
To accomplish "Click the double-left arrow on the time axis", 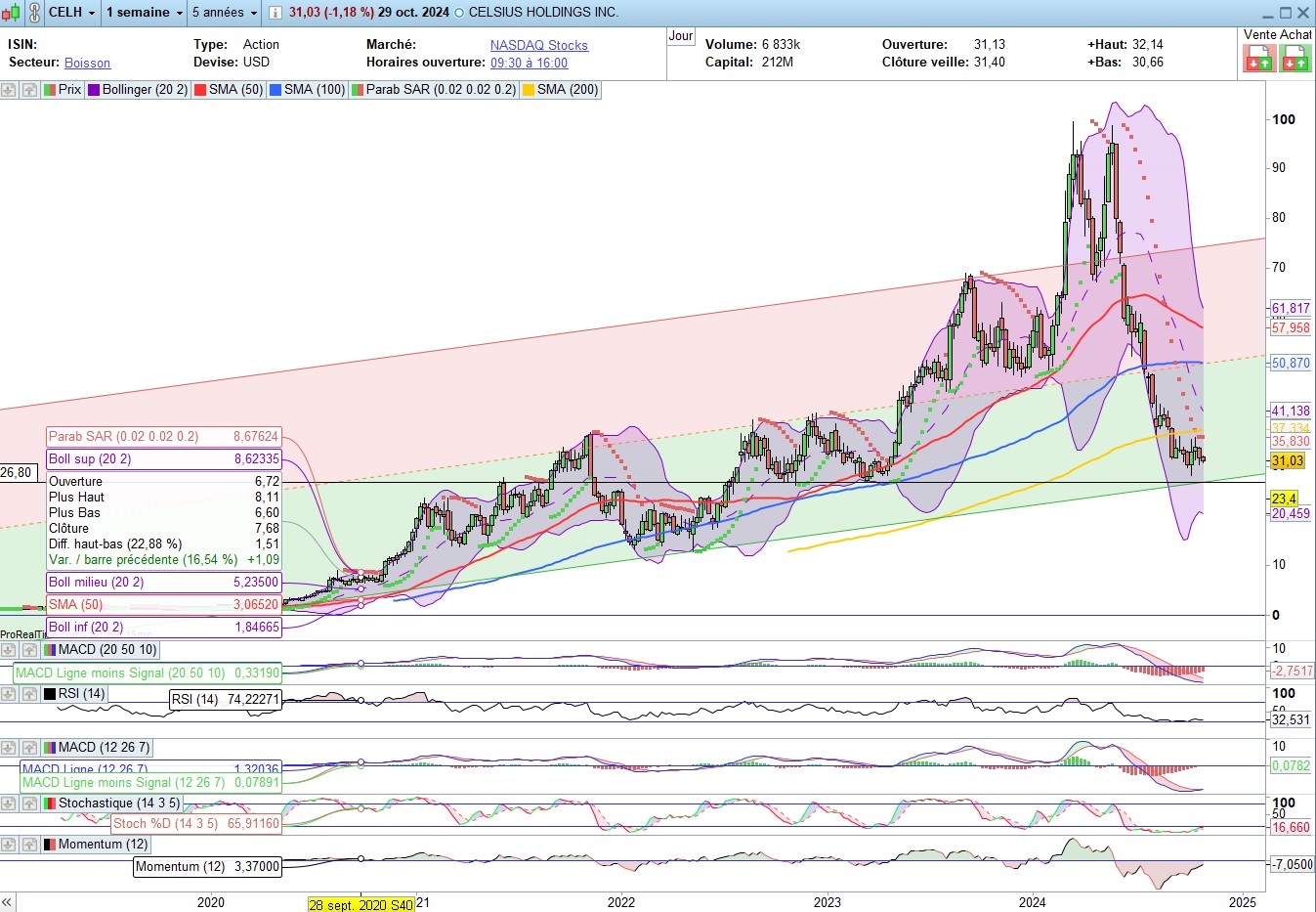I will (8, 902).
